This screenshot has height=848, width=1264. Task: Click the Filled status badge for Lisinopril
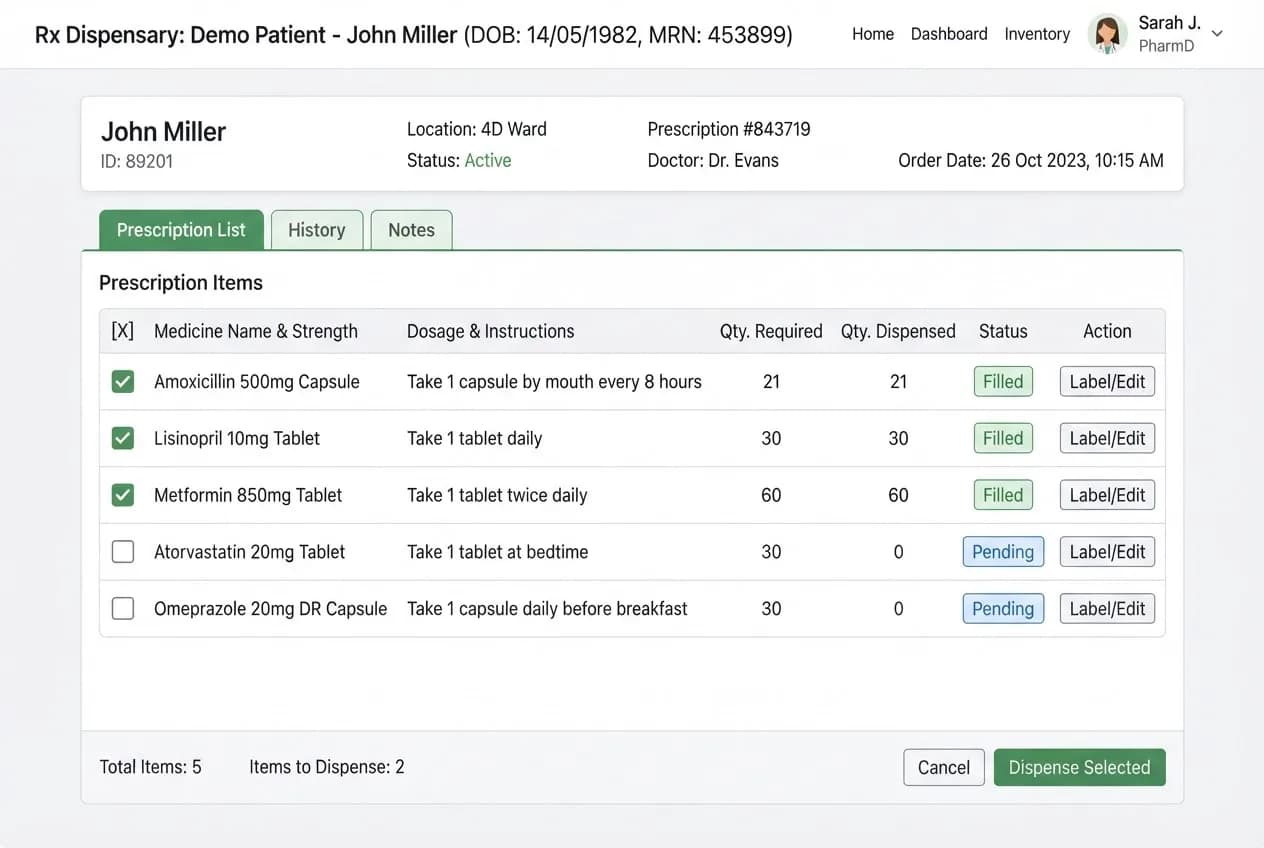pyautogui.click(x=1003, y=438)
